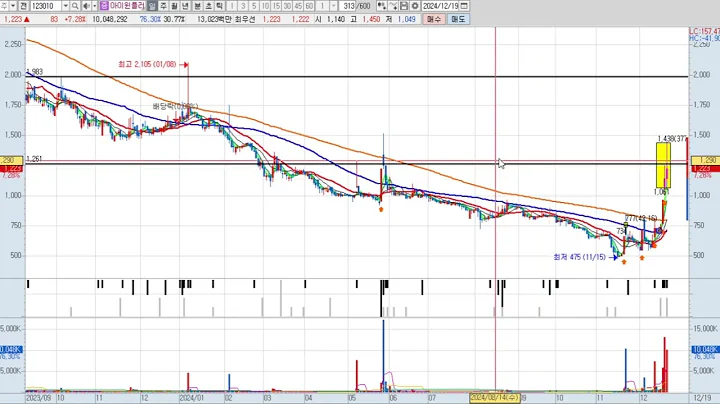The height and width of the screenshot is (404, 720).
Task: Click the save chart floppy icon
Action: point(404,6)
